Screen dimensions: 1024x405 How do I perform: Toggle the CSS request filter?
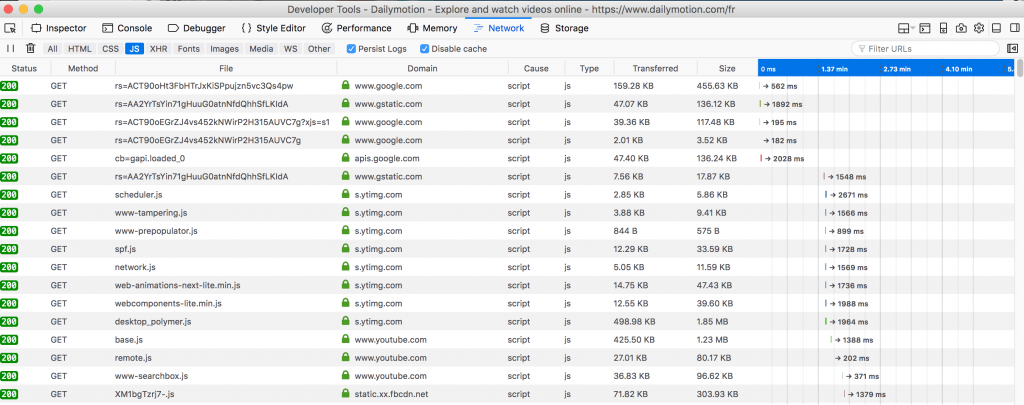pos(110,49)
